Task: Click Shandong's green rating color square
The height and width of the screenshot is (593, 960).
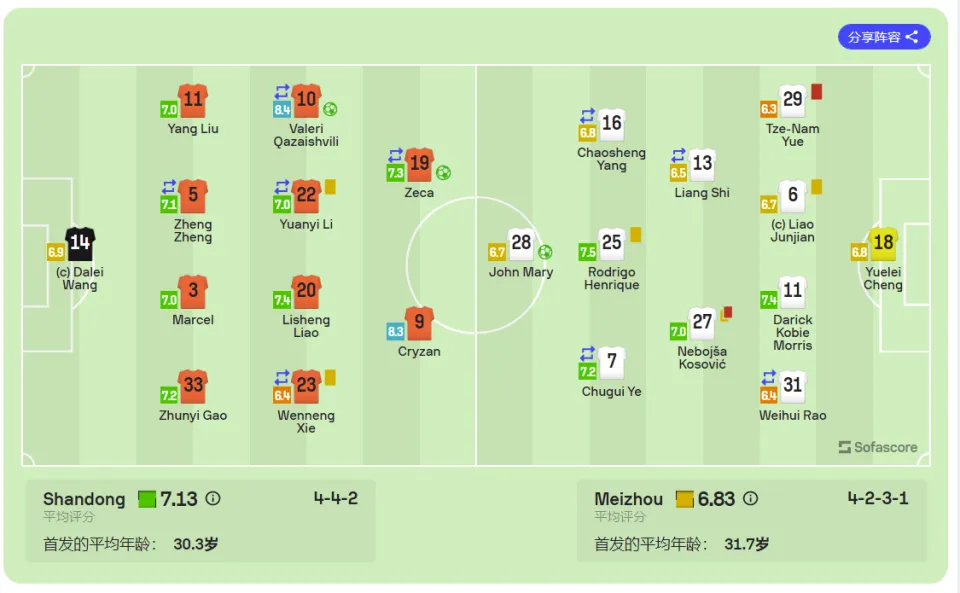Action: (x=147, y=499)
